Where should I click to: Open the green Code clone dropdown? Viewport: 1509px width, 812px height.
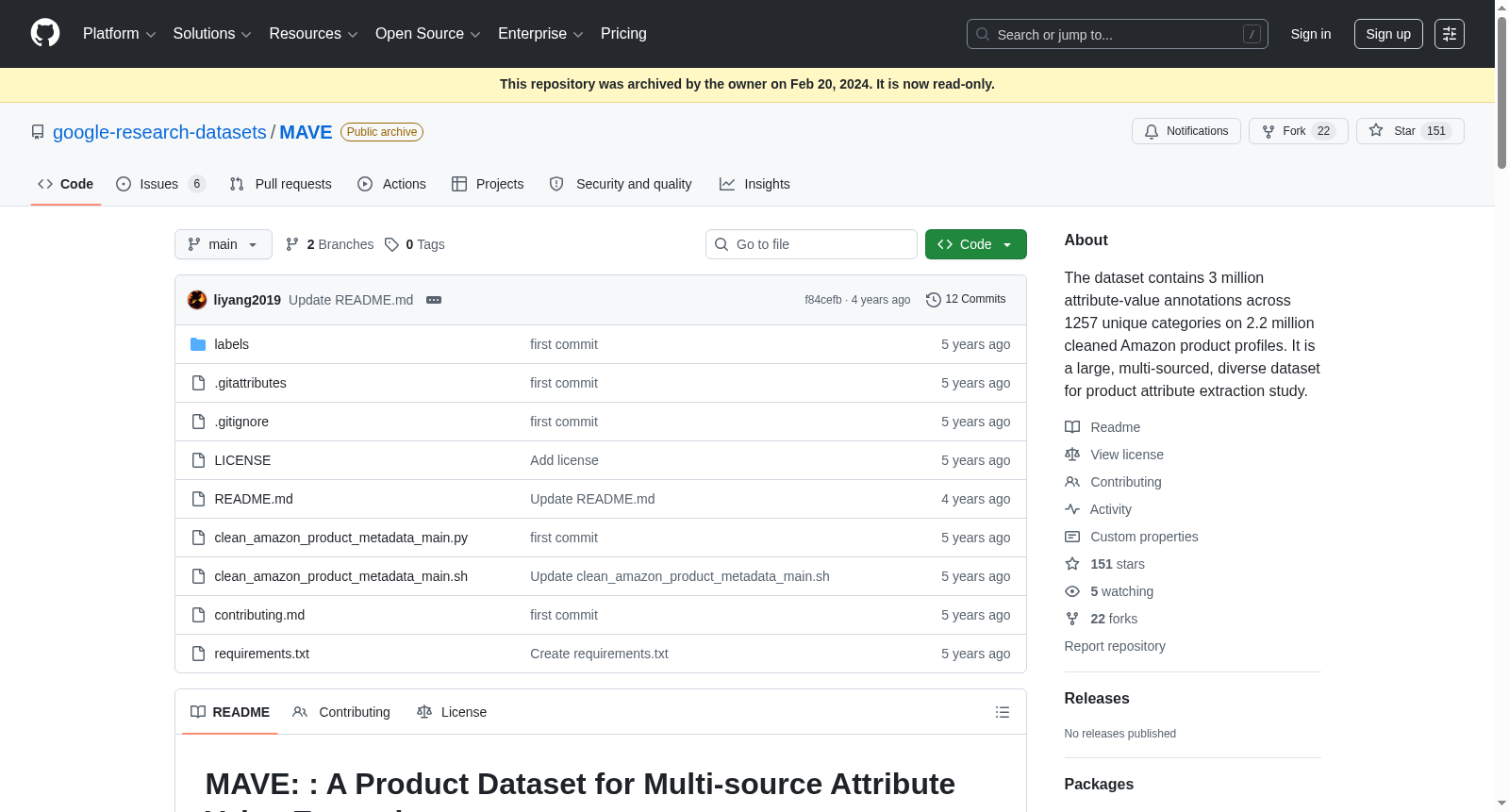[976, 244]
